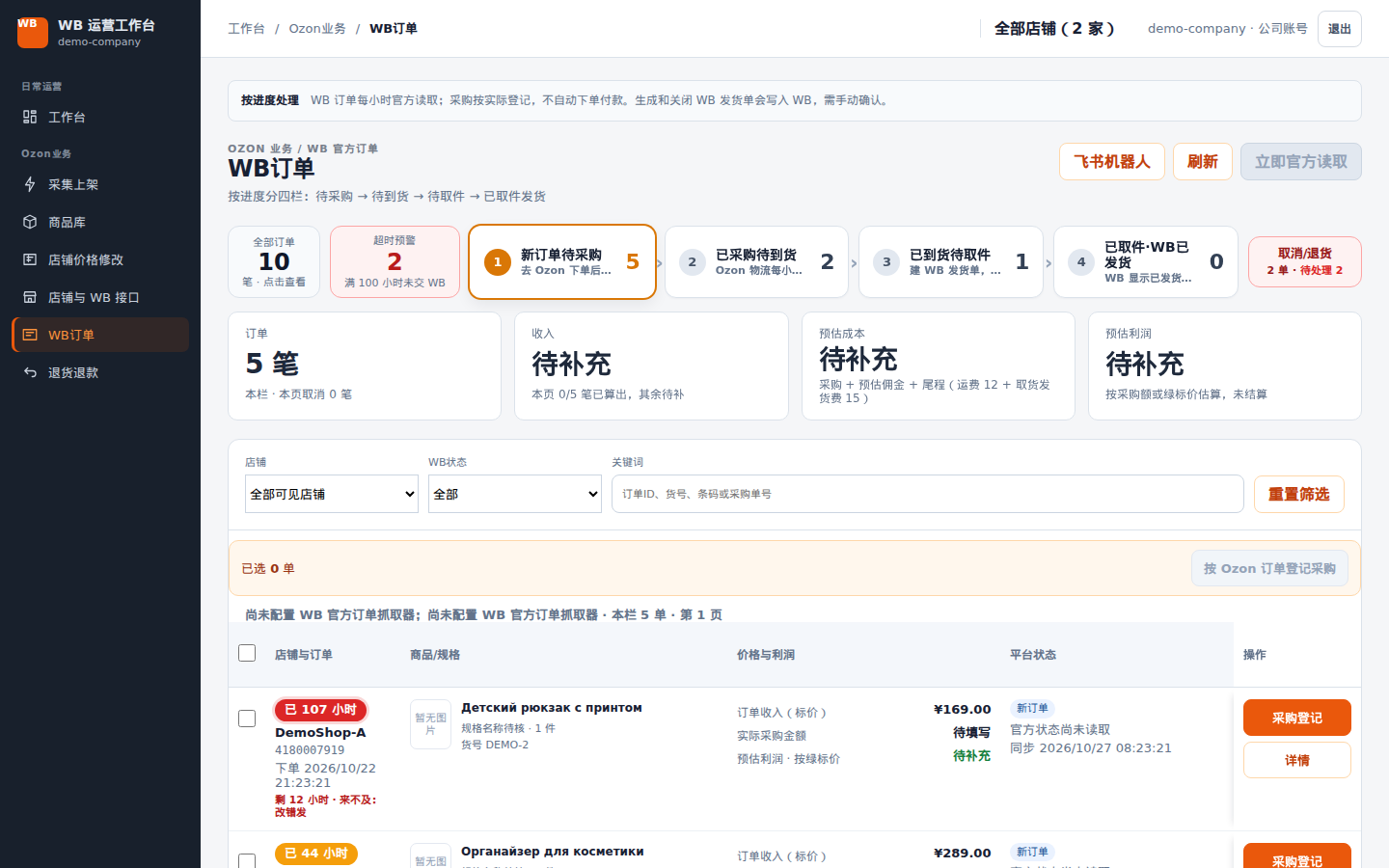Click the Ozon业务 breadcrumb link
This screenshot has width=1389, height=868.
317,29
